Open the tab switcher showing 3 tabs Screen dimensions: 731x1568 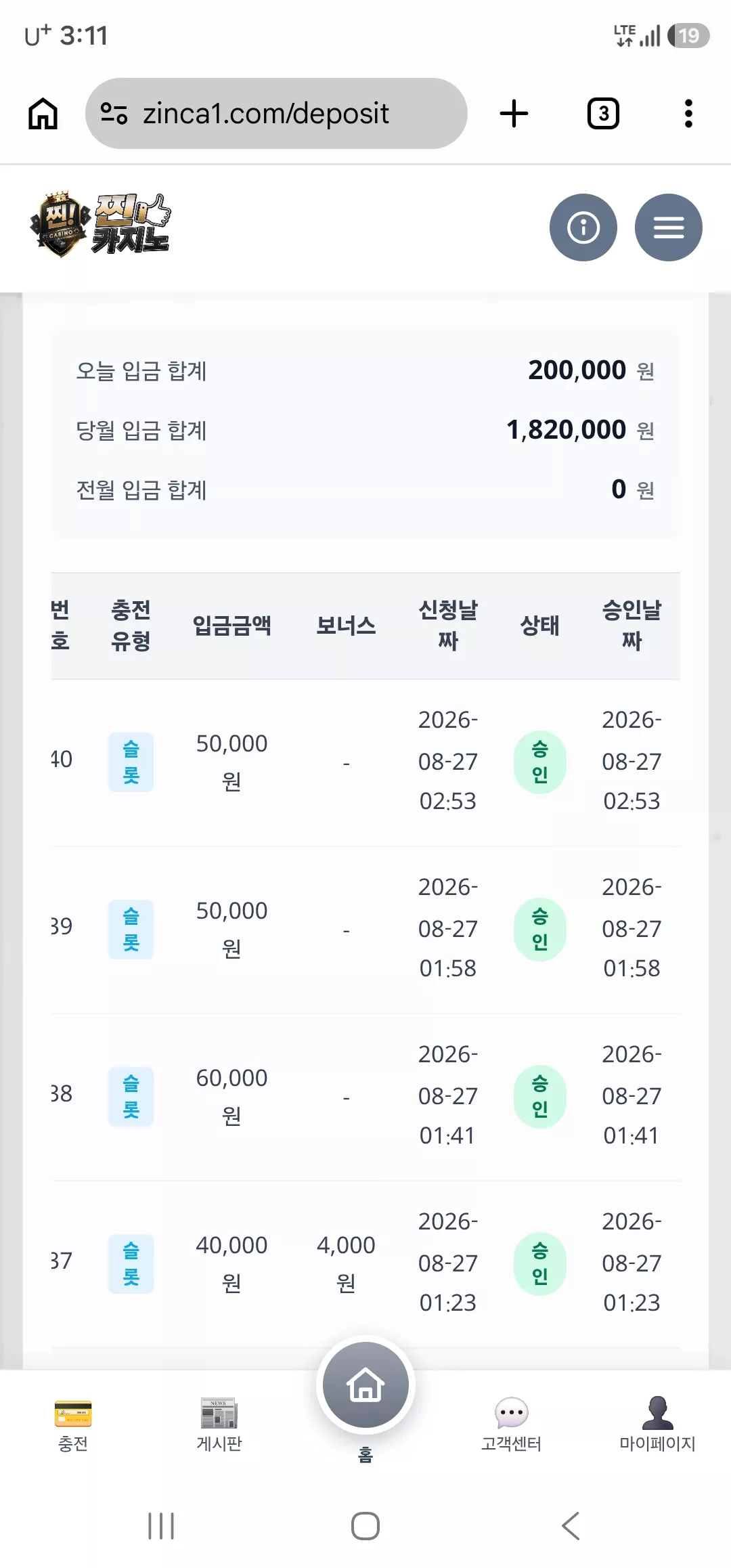tap(603, 113)
